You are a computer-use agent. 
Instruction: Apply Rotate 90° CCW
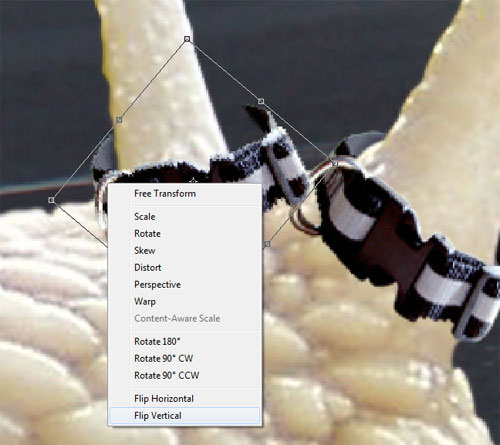pyautogui.click(x=184, y=376)
